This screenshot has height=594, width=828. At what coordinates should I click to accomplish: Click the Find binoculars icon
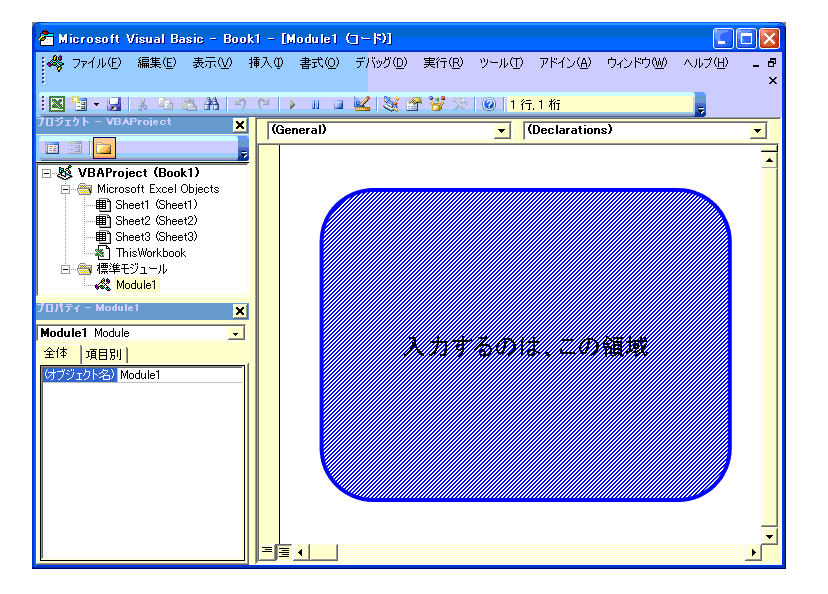point(211,104)
